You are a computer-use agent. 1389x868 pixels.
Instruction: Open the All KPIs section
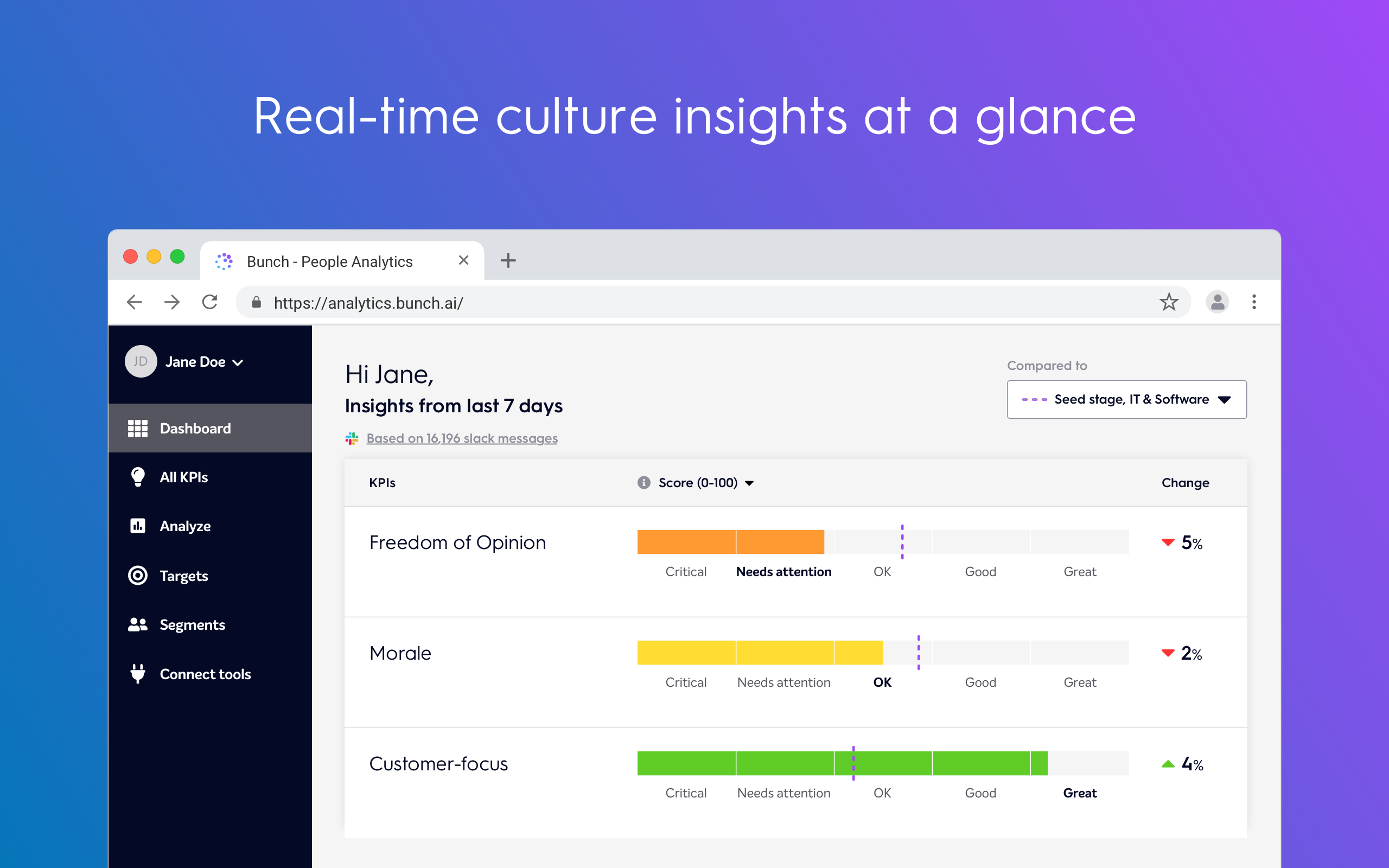(x=210, y=477)
